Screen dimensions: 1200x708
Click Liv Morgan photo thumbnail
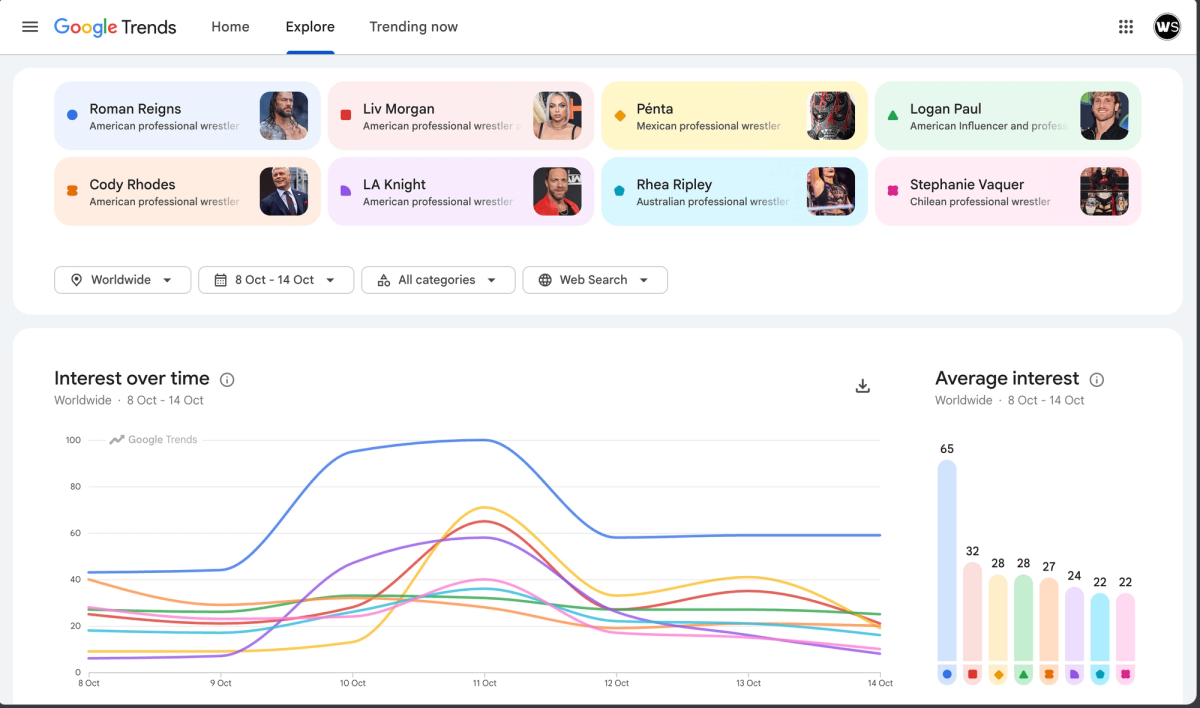(x=557, y=116)
